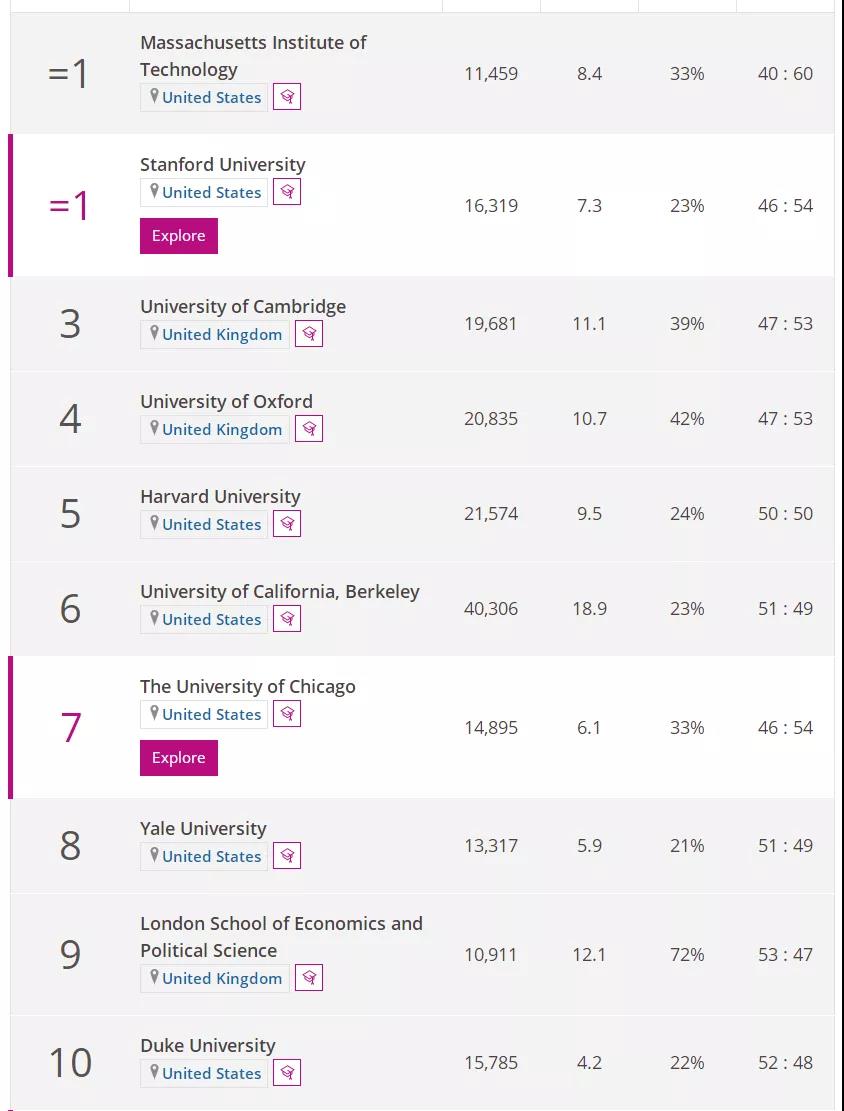Click United States link under Duke University
Viewport: 844px width, 1111px height.
pyautogui.click(x=212, y=1073)
